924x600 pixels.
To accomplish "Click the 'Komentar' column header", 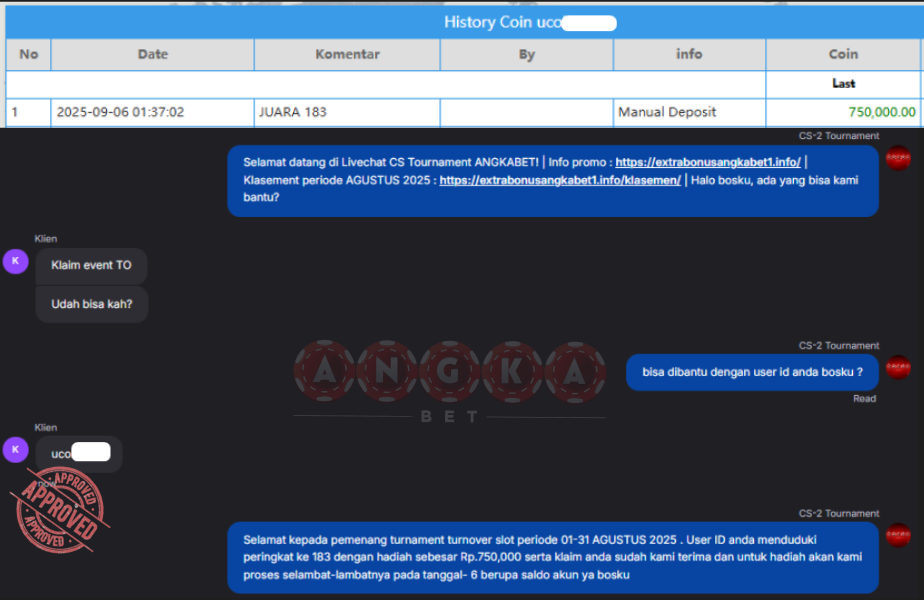I will point(347,55).
